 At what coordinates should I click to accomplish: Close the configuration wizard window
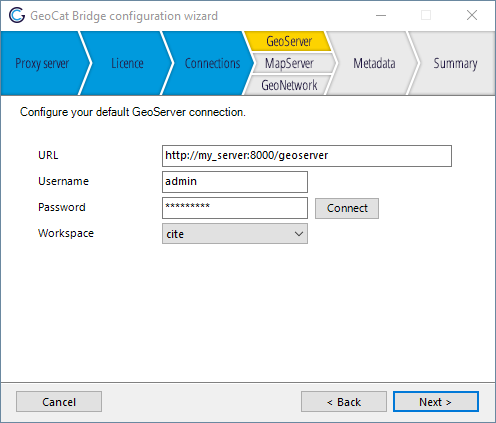tap(472, 15)
